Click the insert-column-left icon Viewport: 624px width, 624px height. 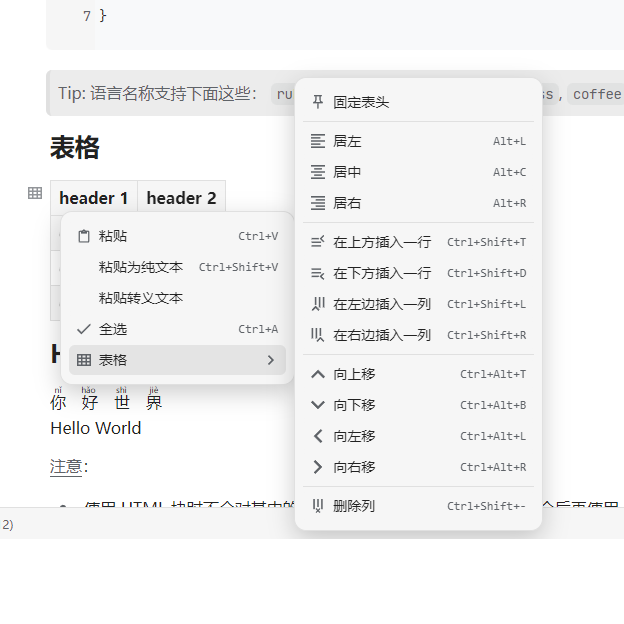click(x=318, y=304)
